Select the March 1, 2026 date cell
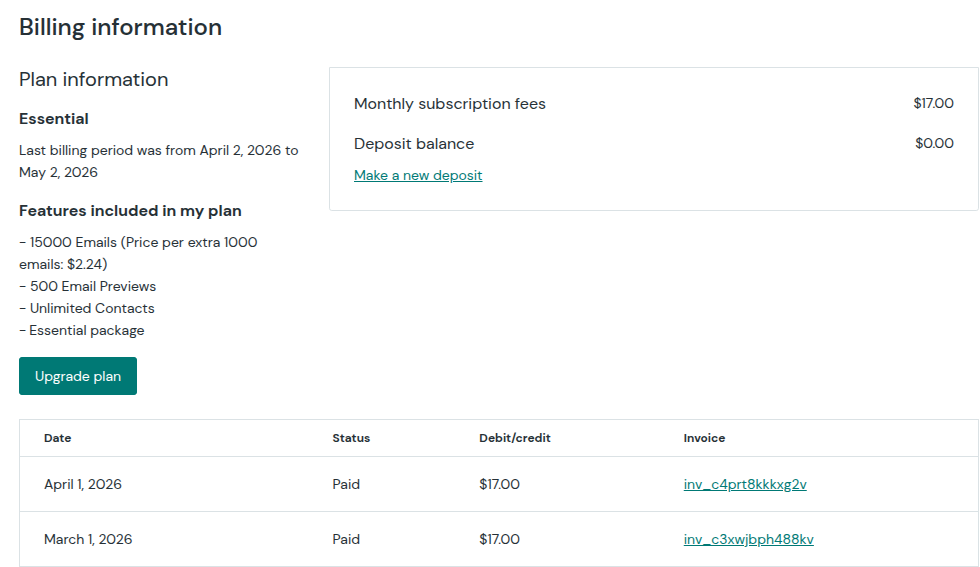The width and height of the screenshot is (980, 567). click(x=88, y=539)
